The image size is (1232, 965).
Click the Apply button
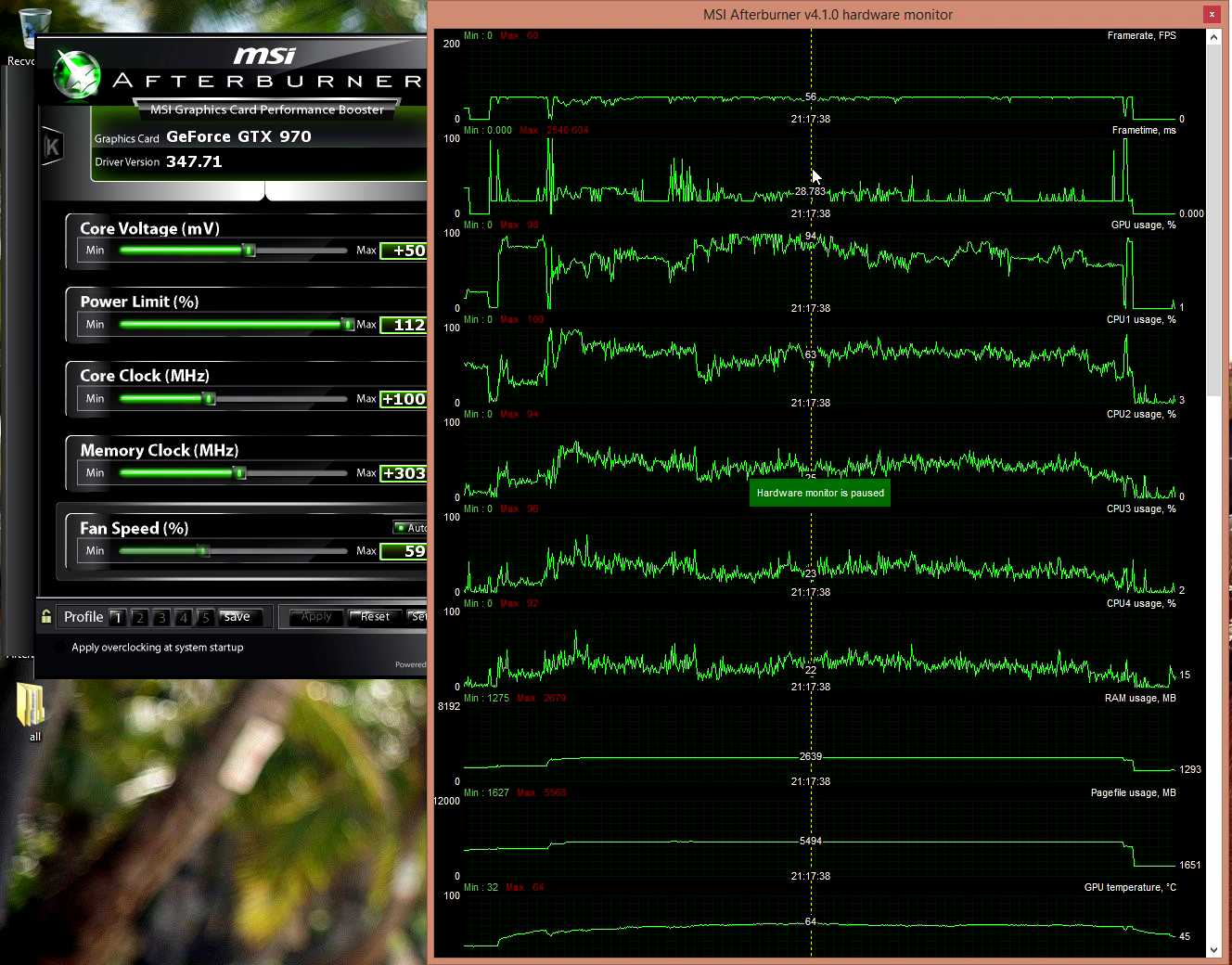click(x=316, y=617)
